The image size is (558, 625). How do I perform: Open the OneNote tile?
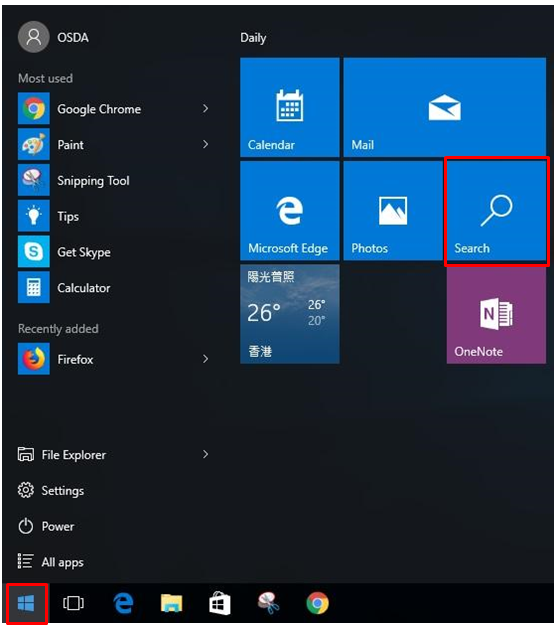pos(497,315)
